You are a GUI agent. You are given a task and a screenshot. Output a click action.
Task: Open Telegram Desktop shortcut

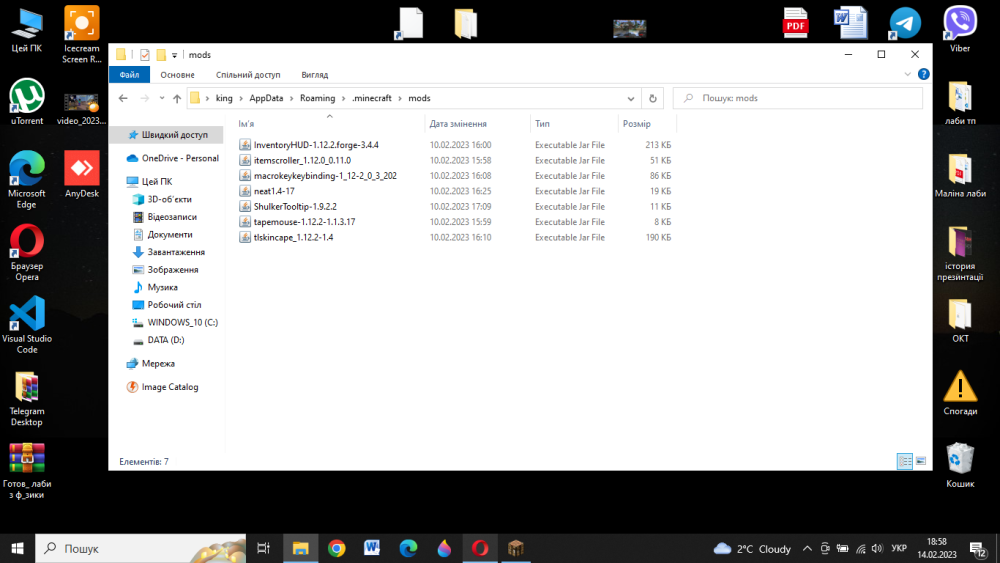click(27, 398)
